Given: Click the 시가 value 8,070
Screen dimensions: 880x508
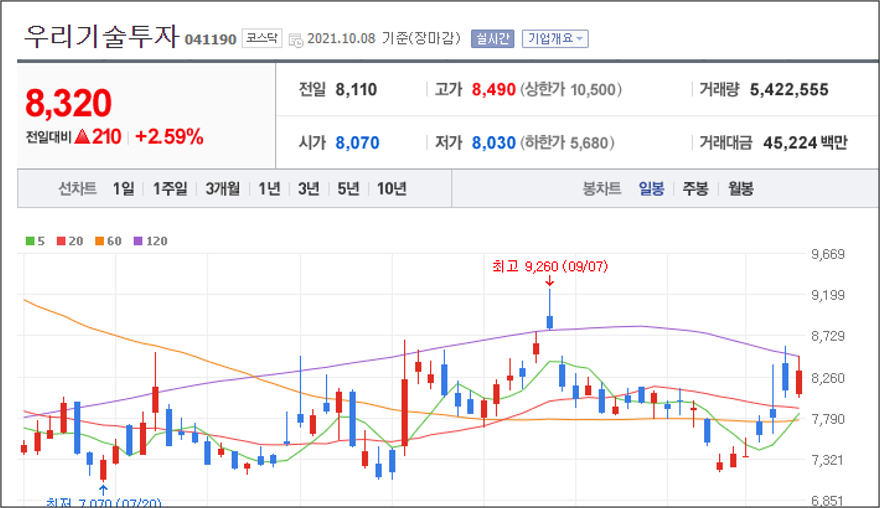Looking at the screenshot, I should tap(358, 143).
